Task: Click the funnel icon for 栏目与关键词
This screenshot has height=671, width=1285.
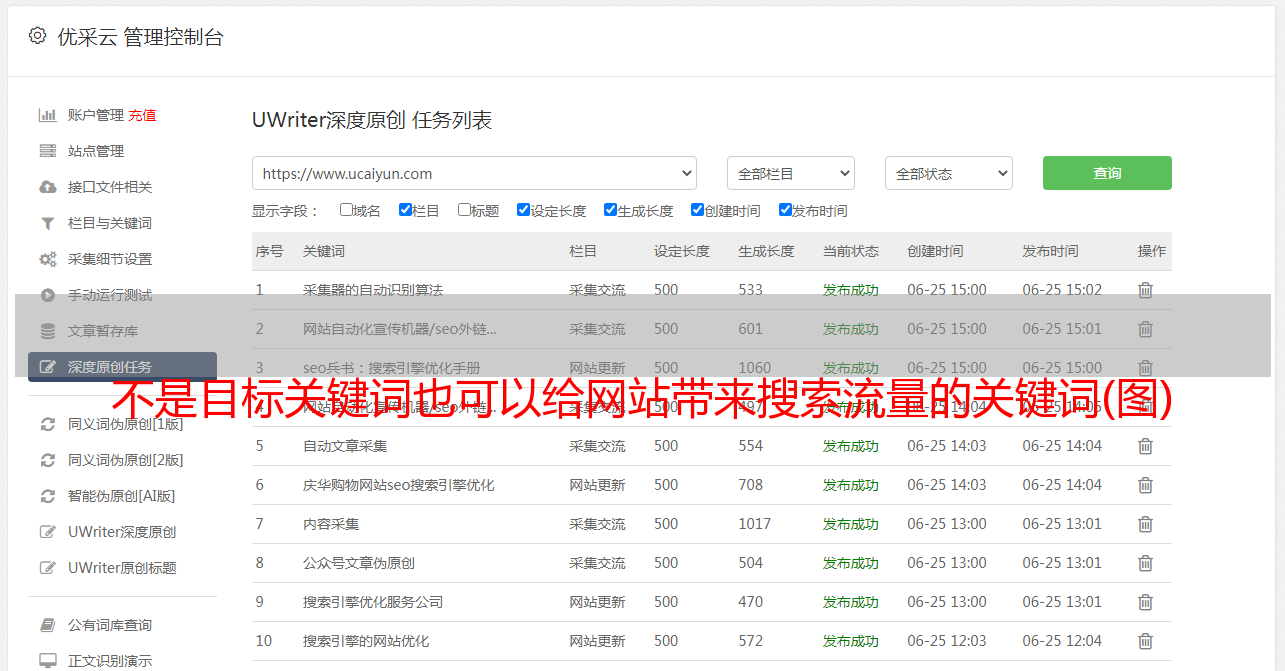Action: (47, 223)
